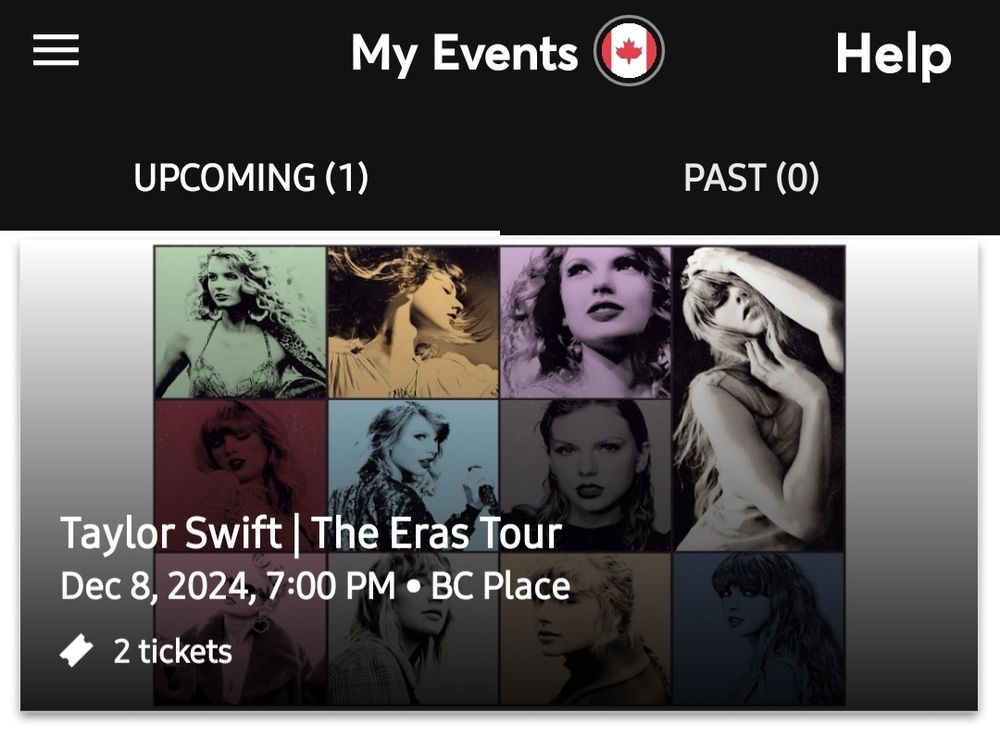Click the ticket icon on event card
Screen dimensions: 1000x753
click(x=78, y=652)
